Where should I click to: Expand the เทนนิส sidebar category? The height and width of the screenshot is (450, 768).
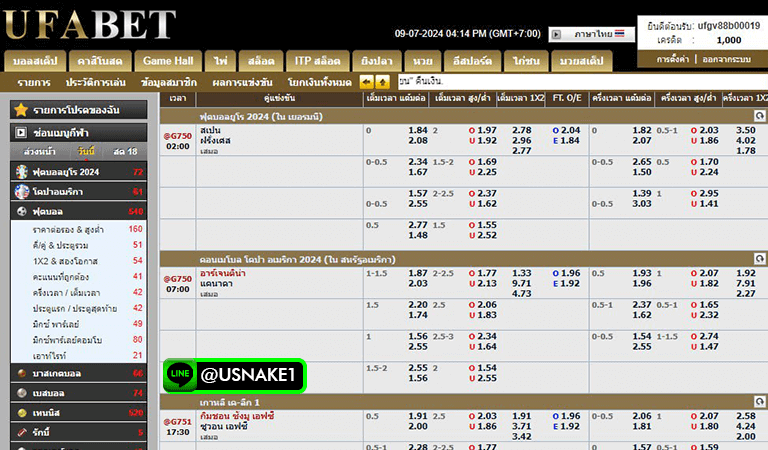(78, 413)
